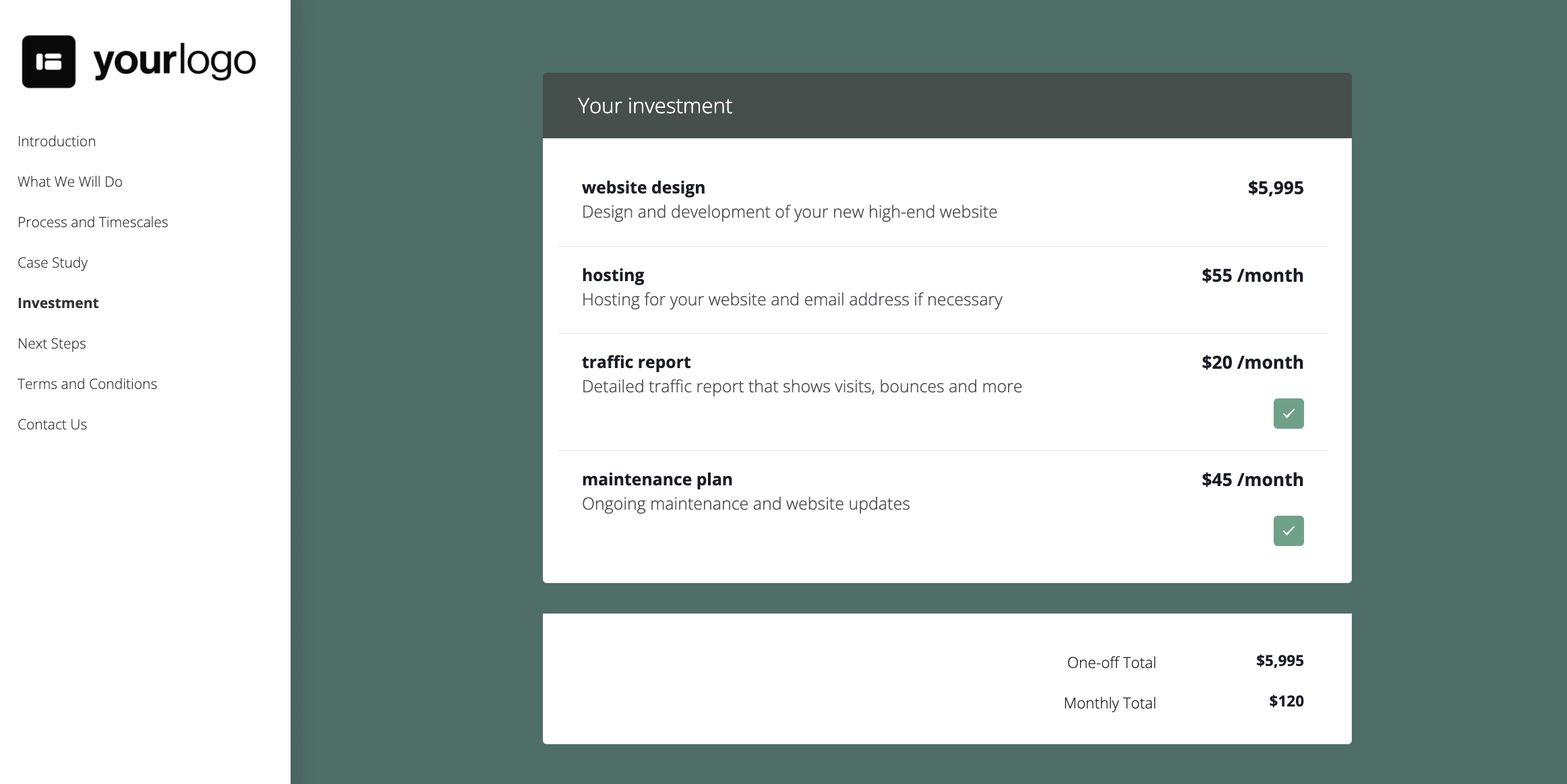Click the yourlogo wordmark text
This screenshot has width=1567, height=784.
(x=175, y=61)
